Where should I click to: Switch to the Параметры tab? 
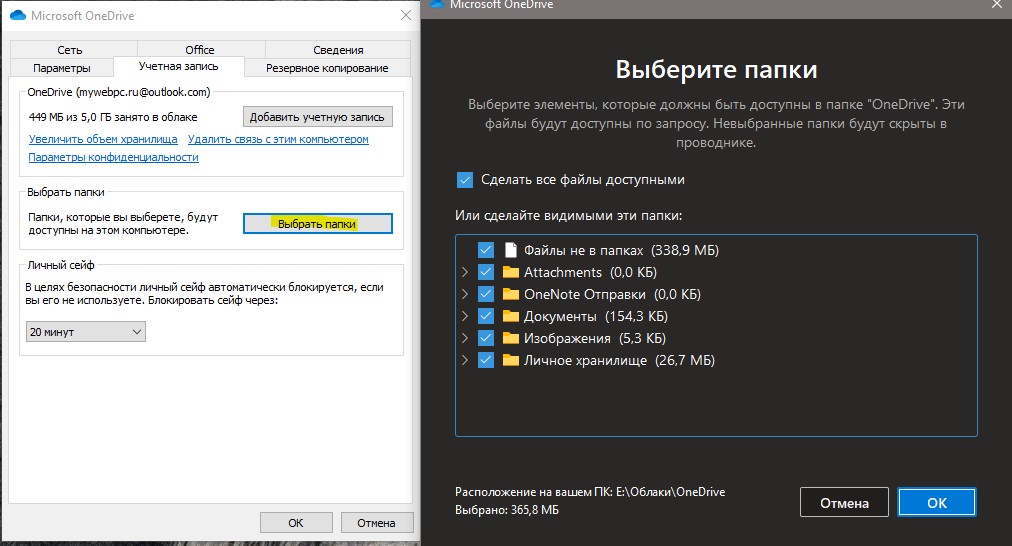click(x=62, y=68)
